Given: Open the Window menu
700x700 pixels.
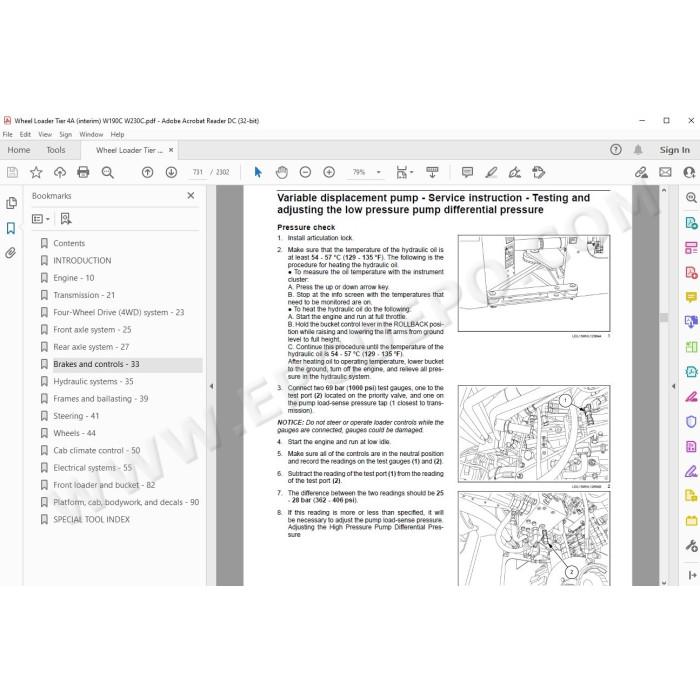Looking at the screenshot, I should (91, 134).
